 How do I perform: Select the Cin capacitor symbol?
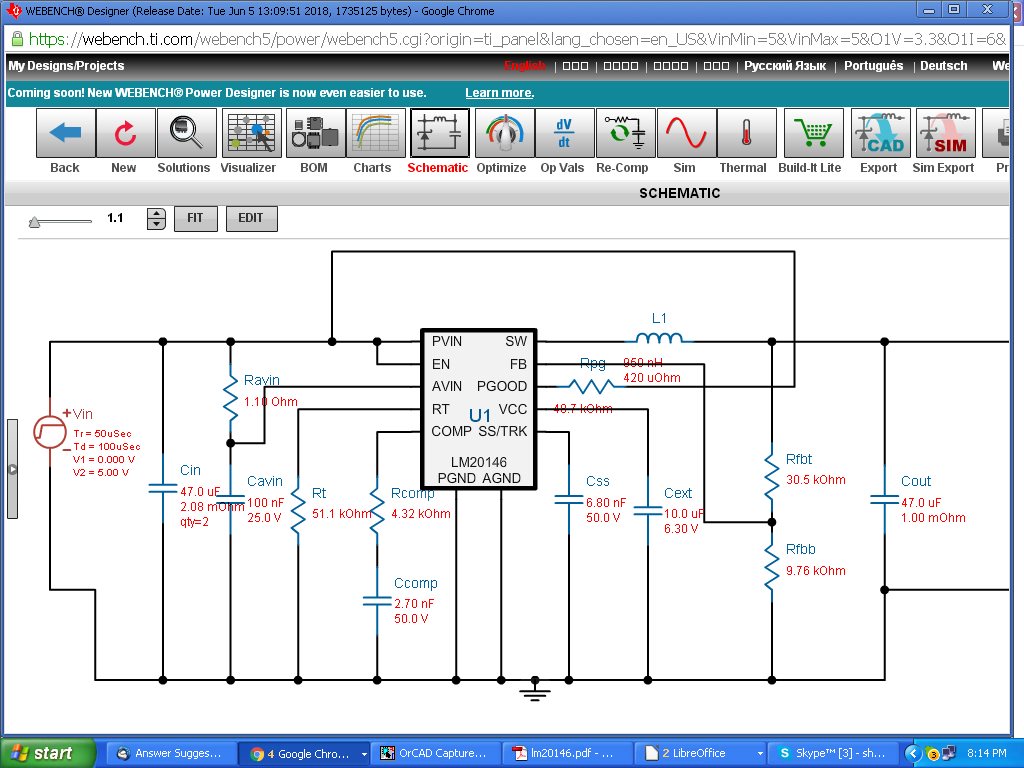[163, 488]
